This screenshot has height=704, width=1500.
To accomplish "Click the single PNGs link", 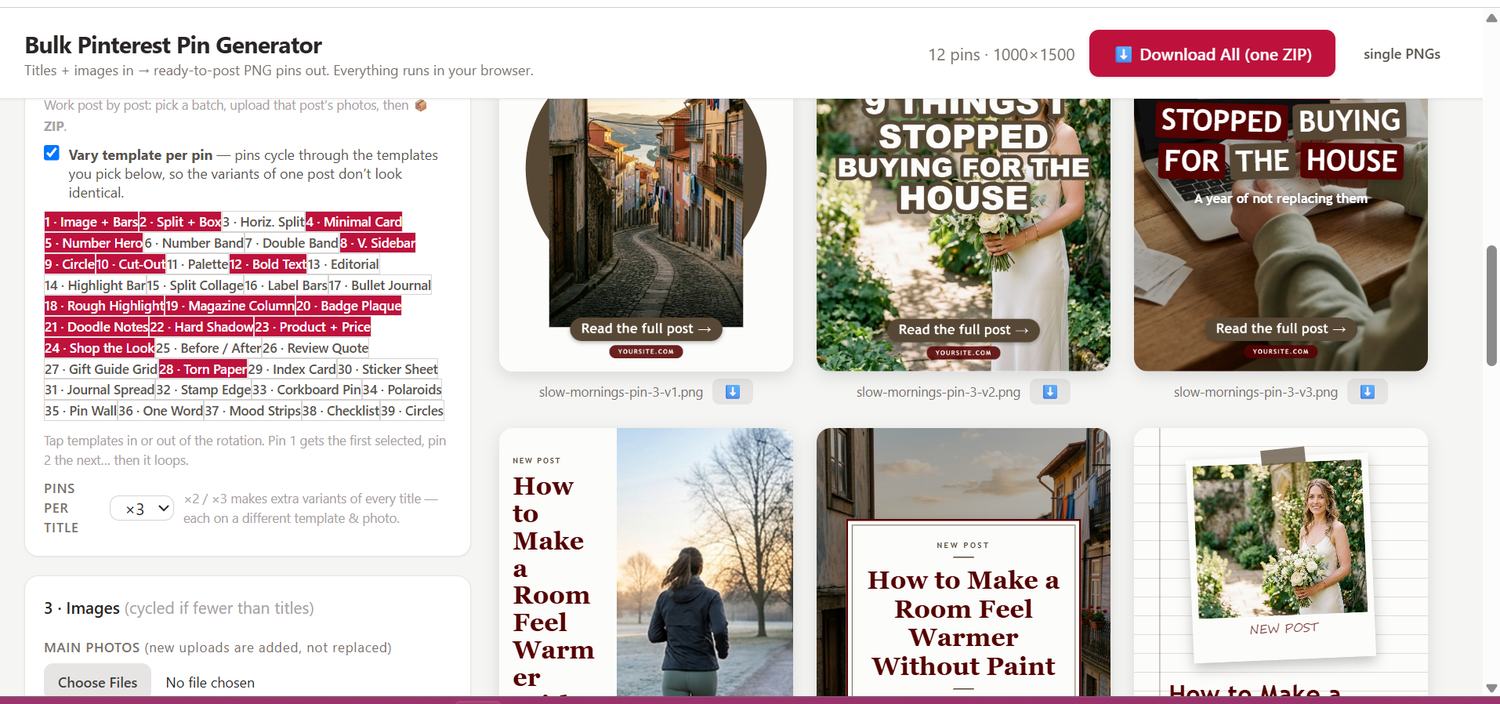I will (x=1402, y=54).
